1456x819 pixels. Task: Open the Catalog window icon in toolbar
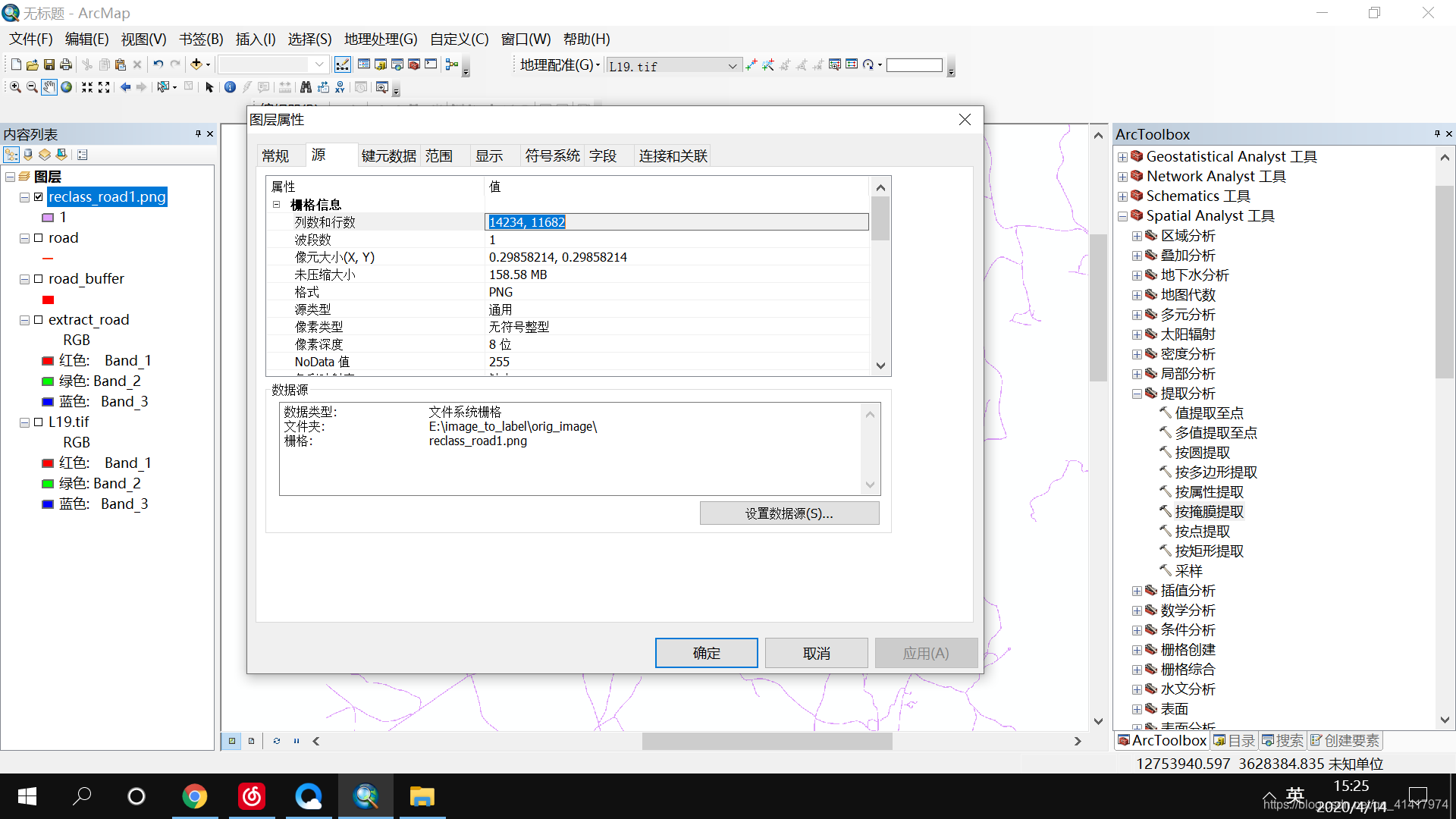click(x=381, y=65)
